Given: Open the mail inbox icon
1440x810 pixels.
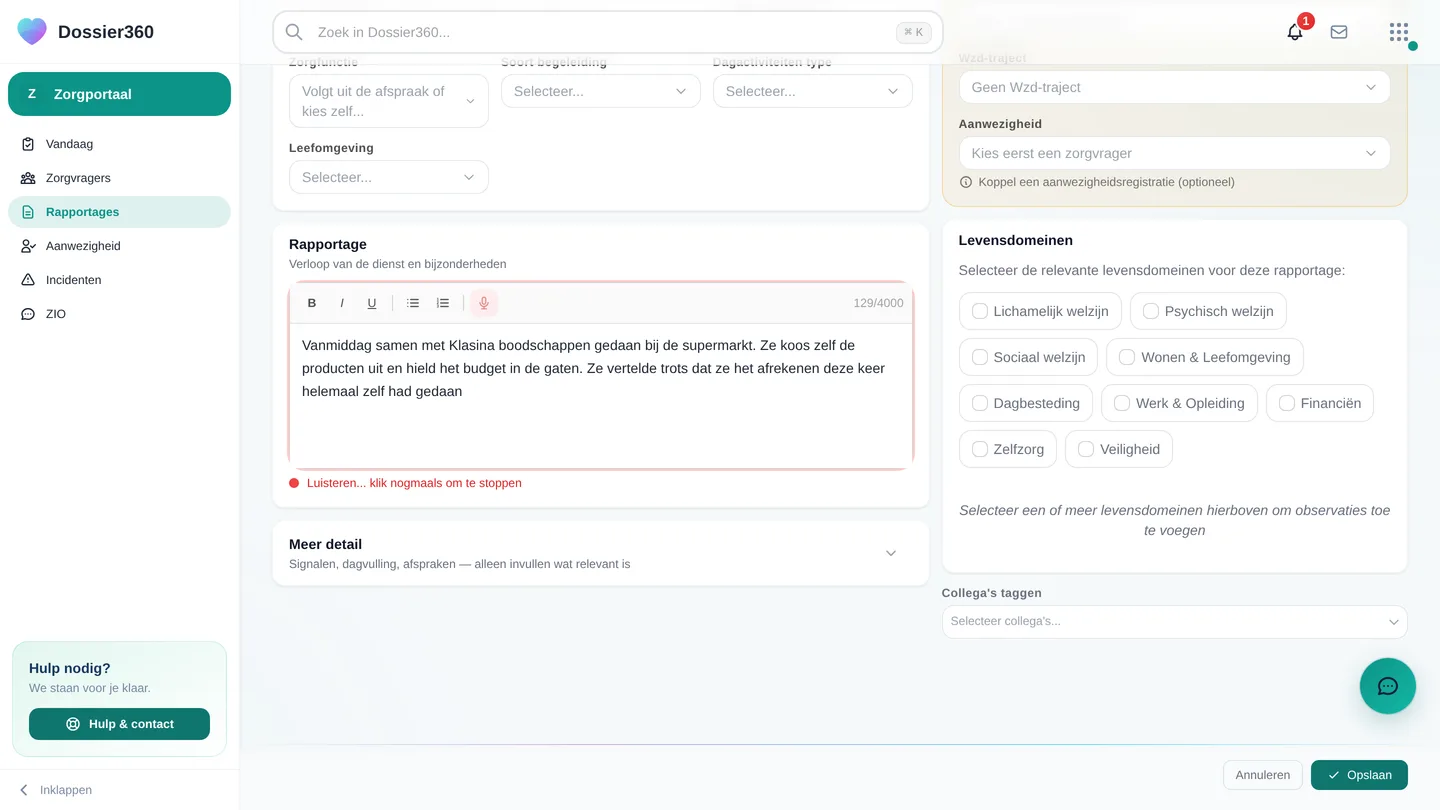Looking at the screenshot, I should [x=1339, y=32].
